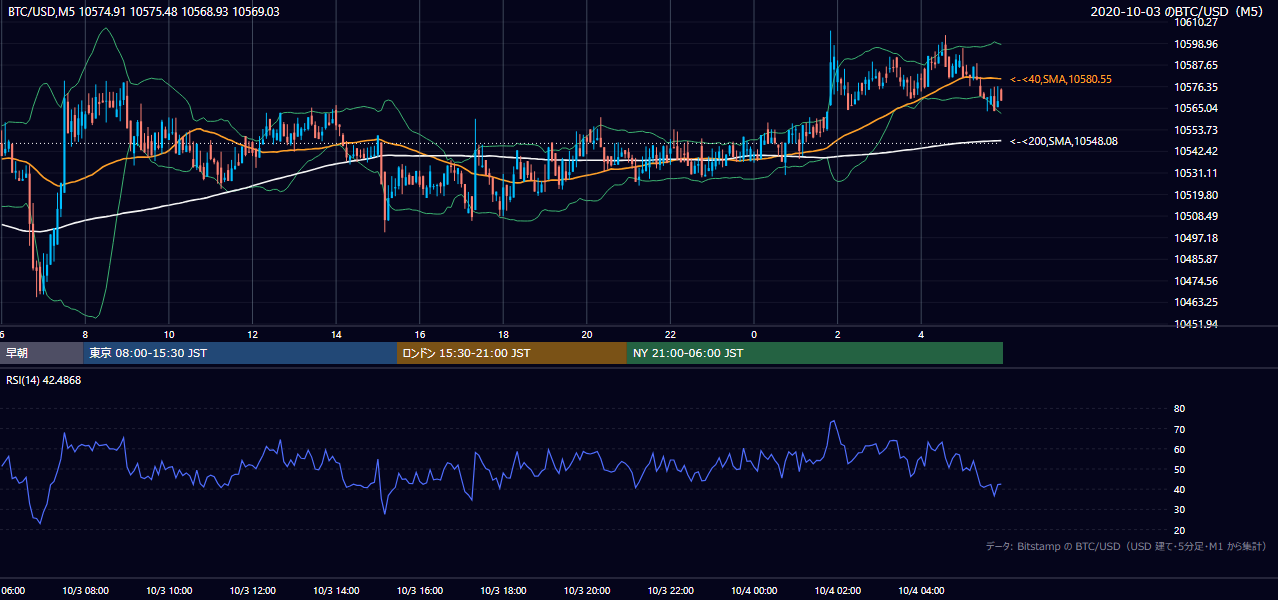The image size is (1278, 600).
Task: Click price axis value 10576.35
Action: pos(1196,87)
